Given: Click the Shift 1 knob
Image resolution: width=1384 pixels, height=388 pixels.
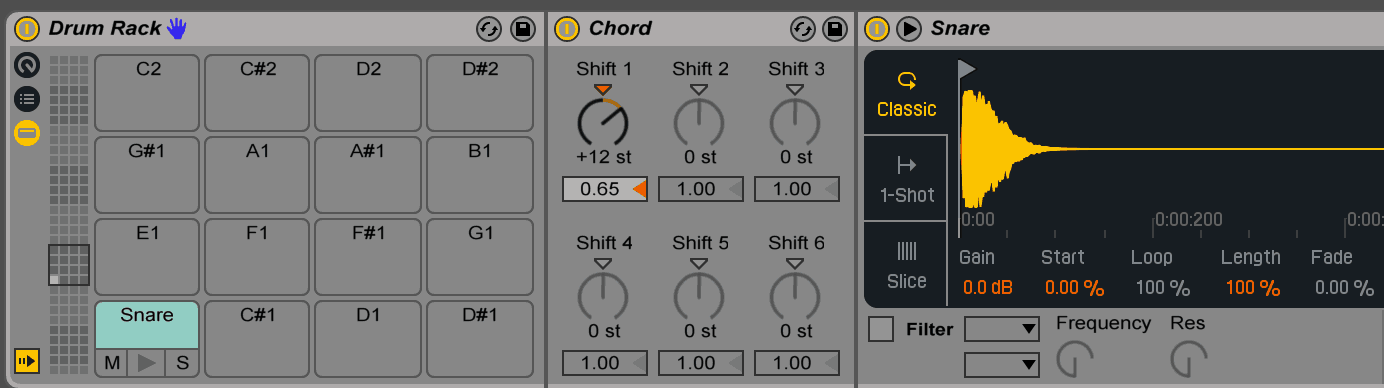Looking at the screenshot, I should (x=603, y=122).
